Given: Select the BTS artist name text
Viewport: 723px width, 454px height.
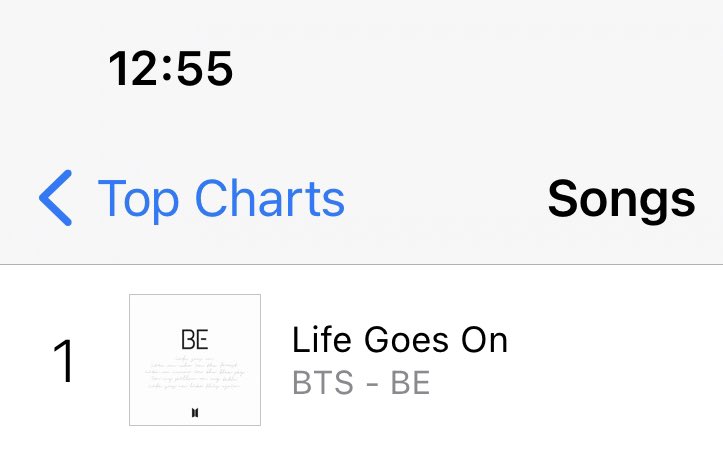Looking at the screenshot, I should [x=323, y=383].
